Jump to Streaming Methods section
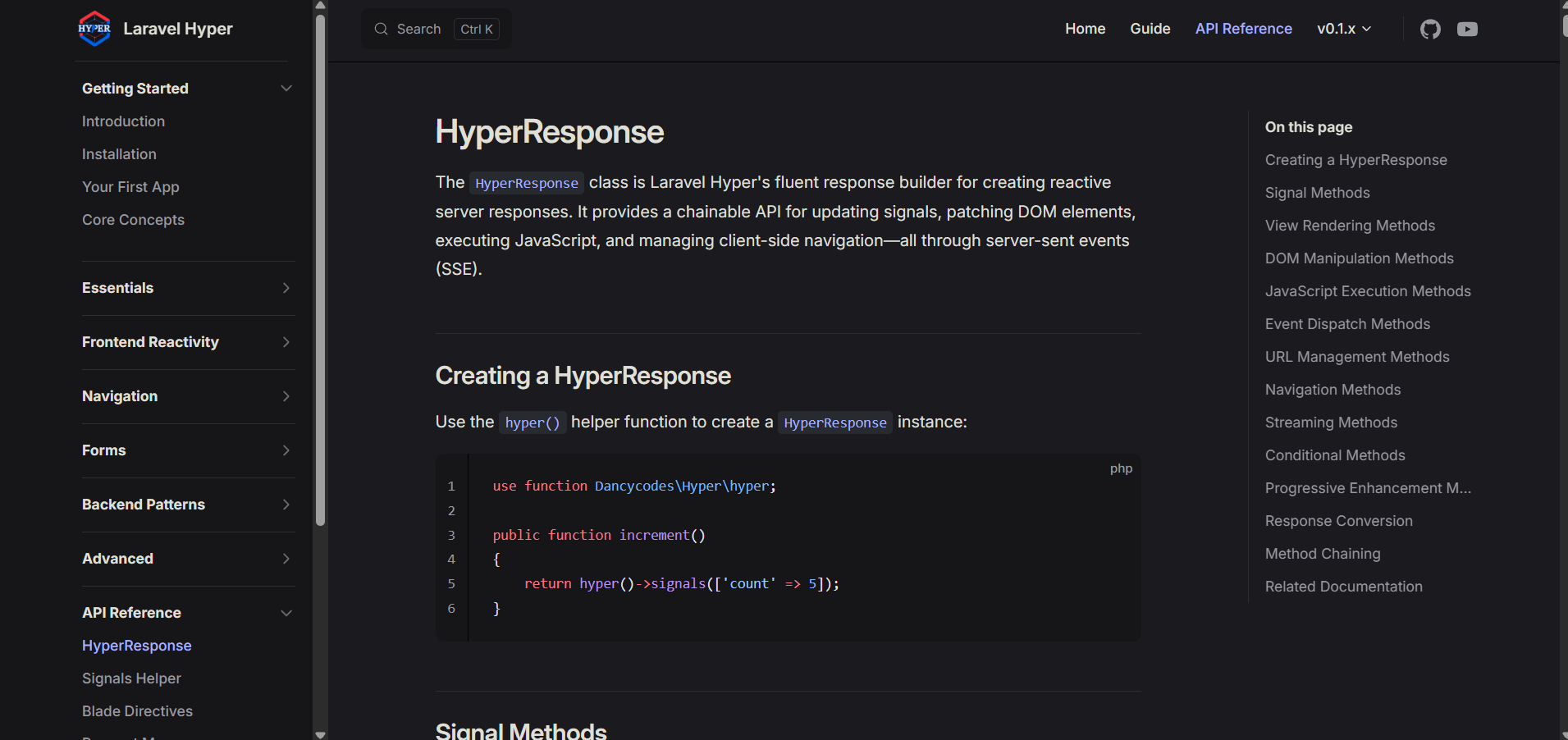Image resolution: width=1568 pixels, height=740 pixels. tap(1331, 423)
